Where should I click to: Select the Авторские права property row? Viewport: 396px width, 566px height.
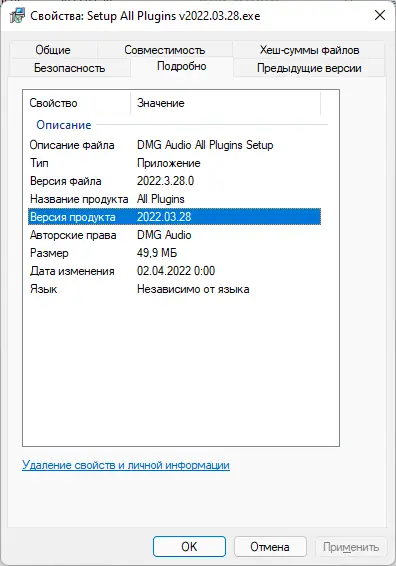coord(174,235)
